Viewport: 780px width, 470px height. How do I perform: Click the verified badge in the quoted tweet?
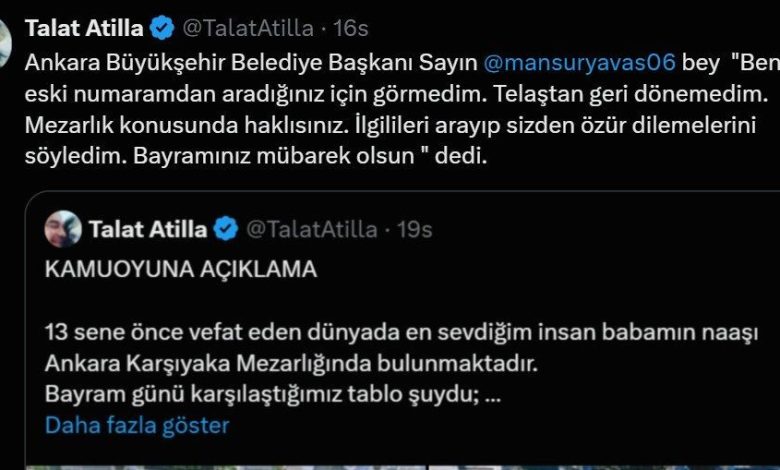click(x=226, y=229)
